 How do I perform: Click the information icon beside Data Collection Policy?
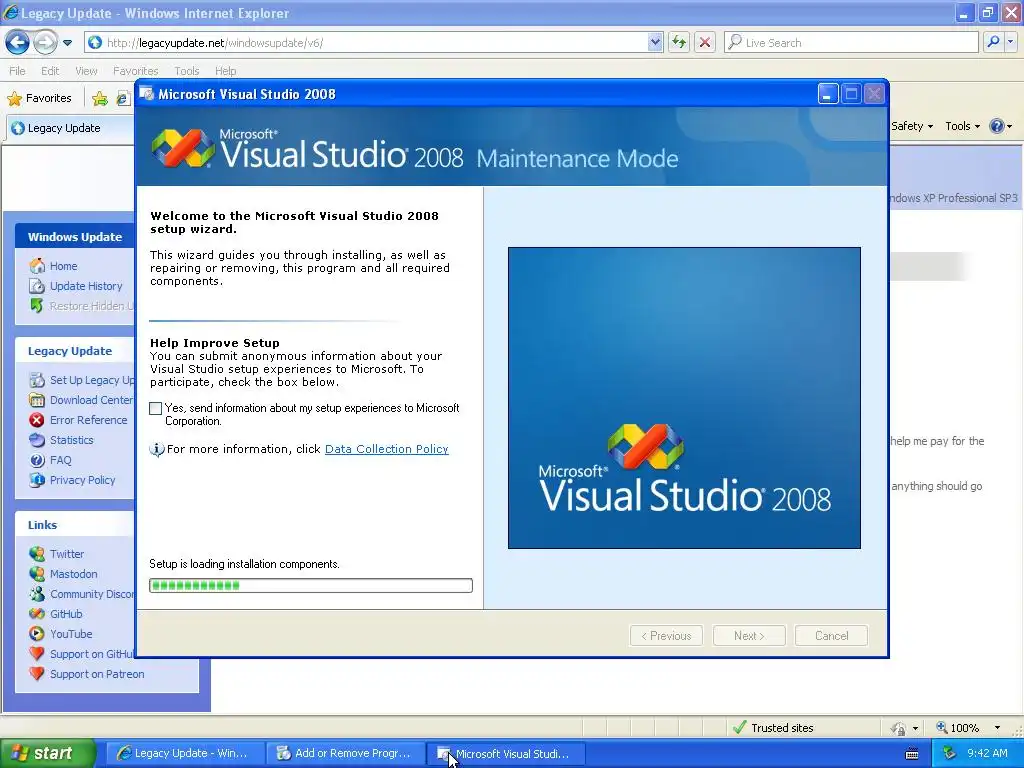[157, 449]
